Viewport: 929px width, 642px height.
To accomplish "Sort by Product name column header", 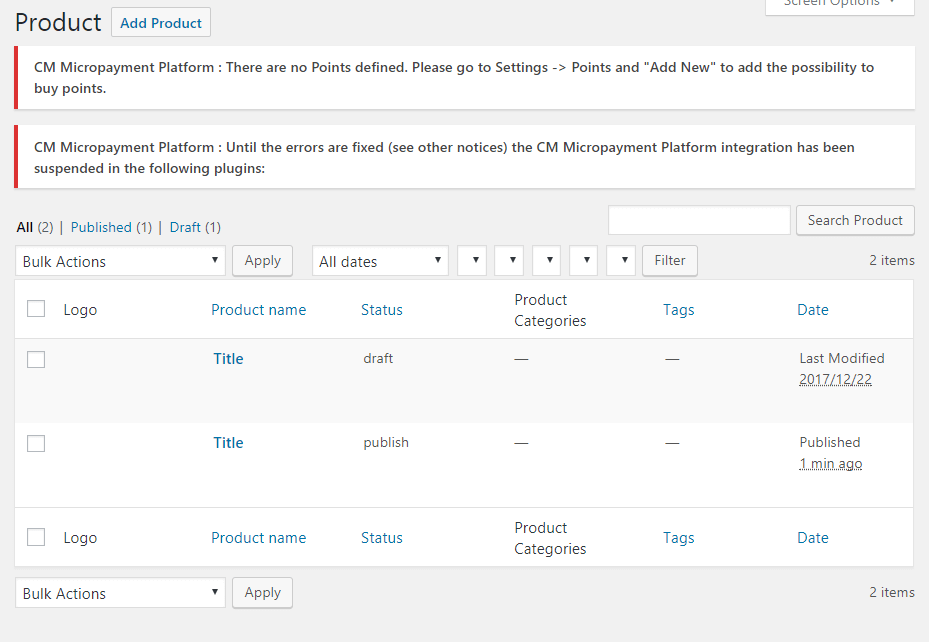I will pos(258,310).
